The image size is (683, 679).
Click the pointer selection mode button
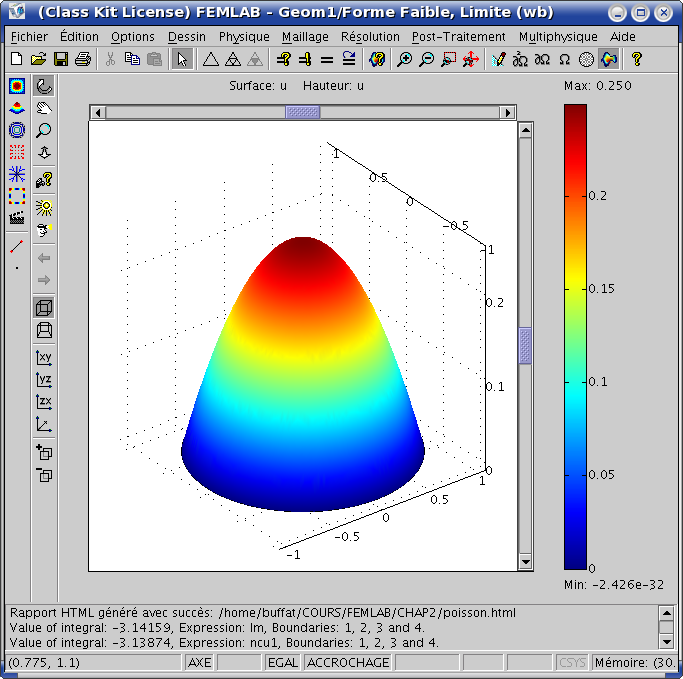point(181,59)
